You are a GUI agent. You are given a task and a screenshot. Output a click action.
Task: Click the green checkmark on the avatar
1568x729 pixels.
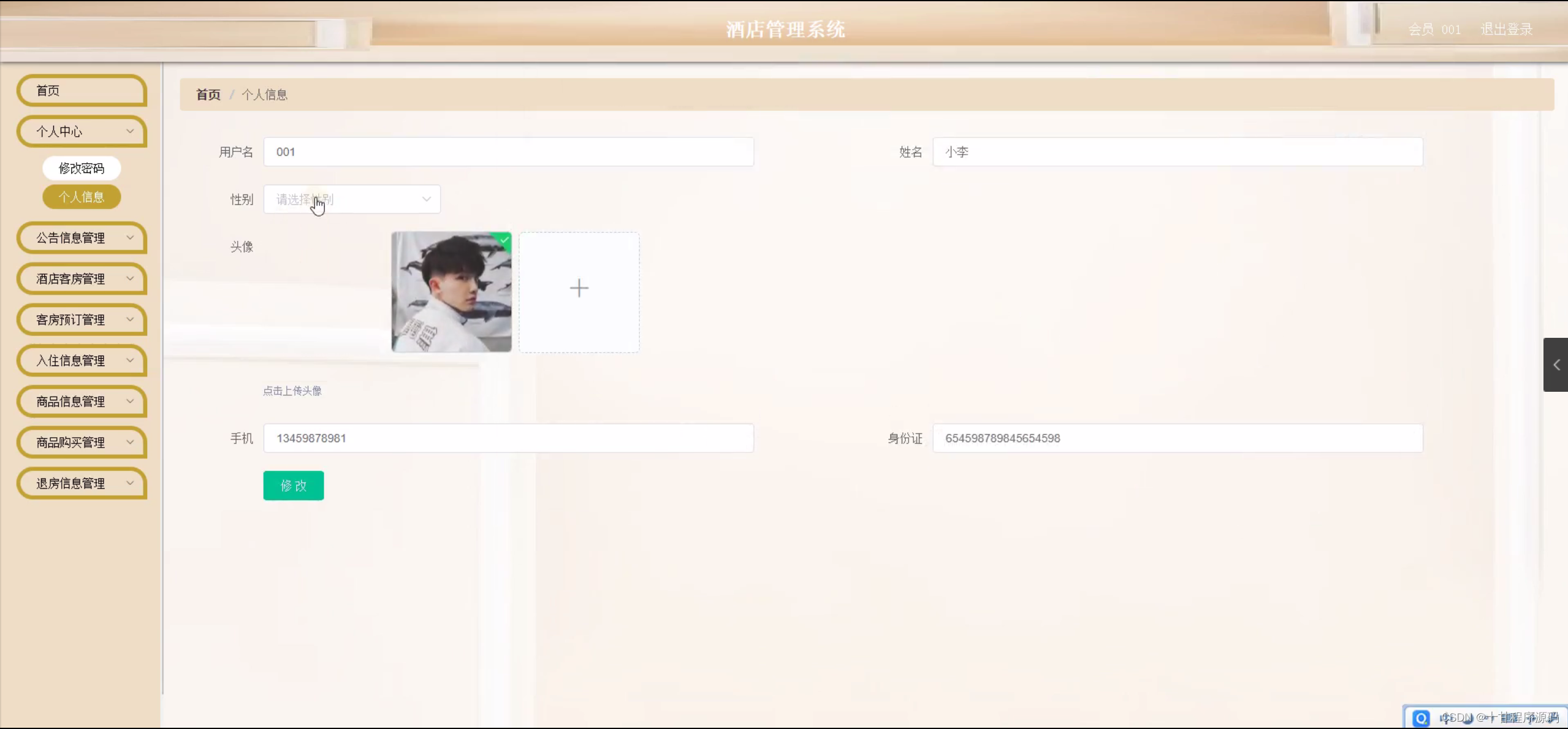tap(503, 241)
